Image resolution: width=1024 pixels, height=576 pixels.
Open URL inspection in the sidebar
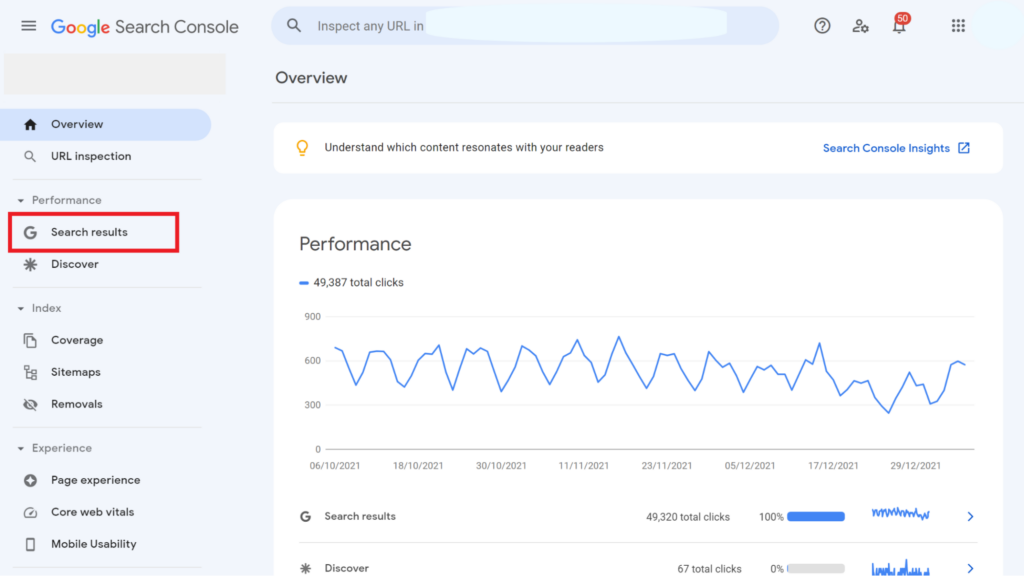point(105,157)
